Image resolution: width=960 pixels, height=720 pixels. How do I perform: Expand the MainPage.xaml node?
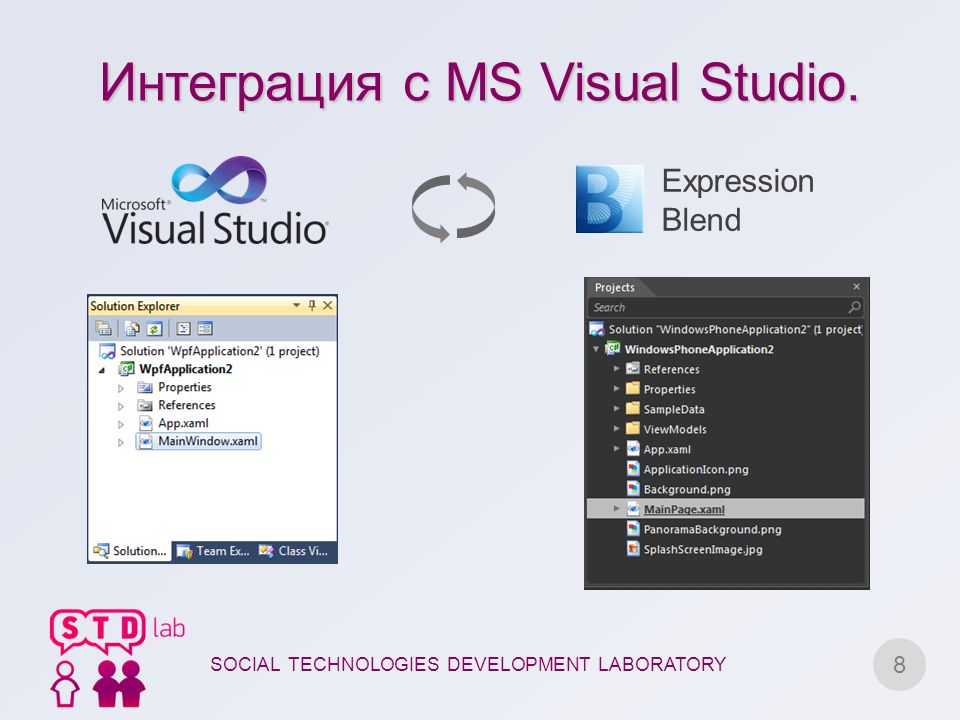pos(617,509)
